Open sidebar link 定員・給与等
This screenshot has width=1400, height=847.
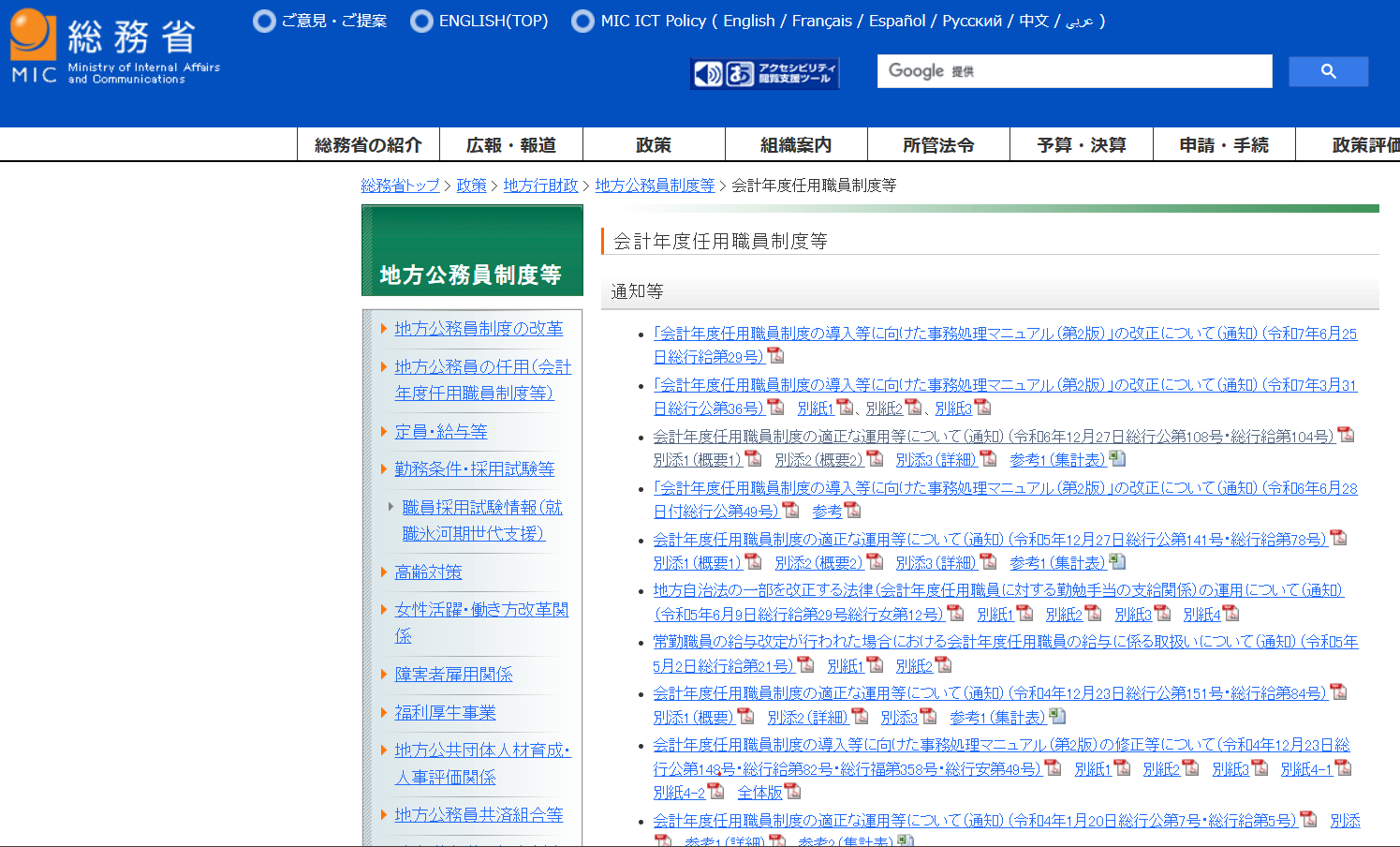point(441,431)
